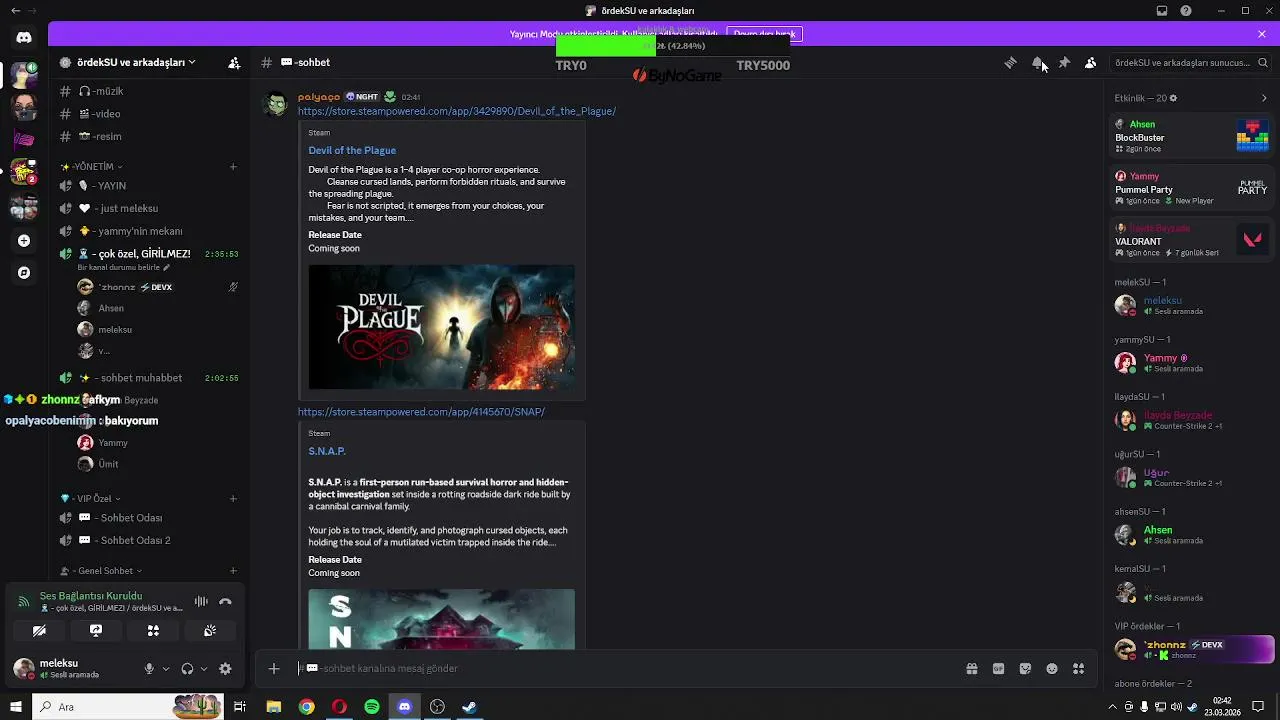Open add a server plus icon

click(x=24, y=241)
